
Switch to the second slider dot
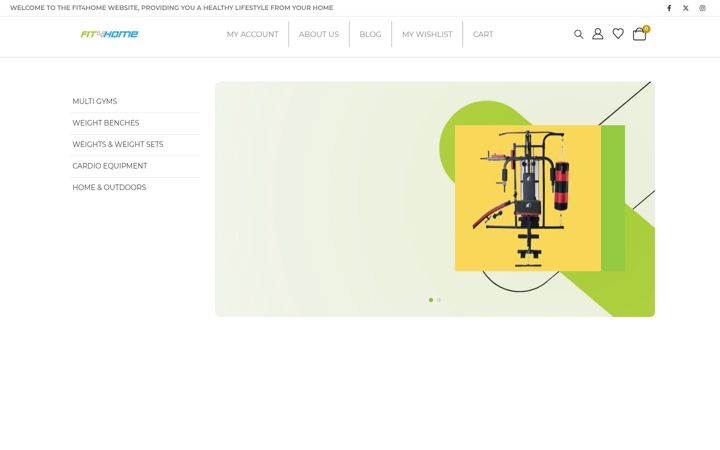pos(439,300)
